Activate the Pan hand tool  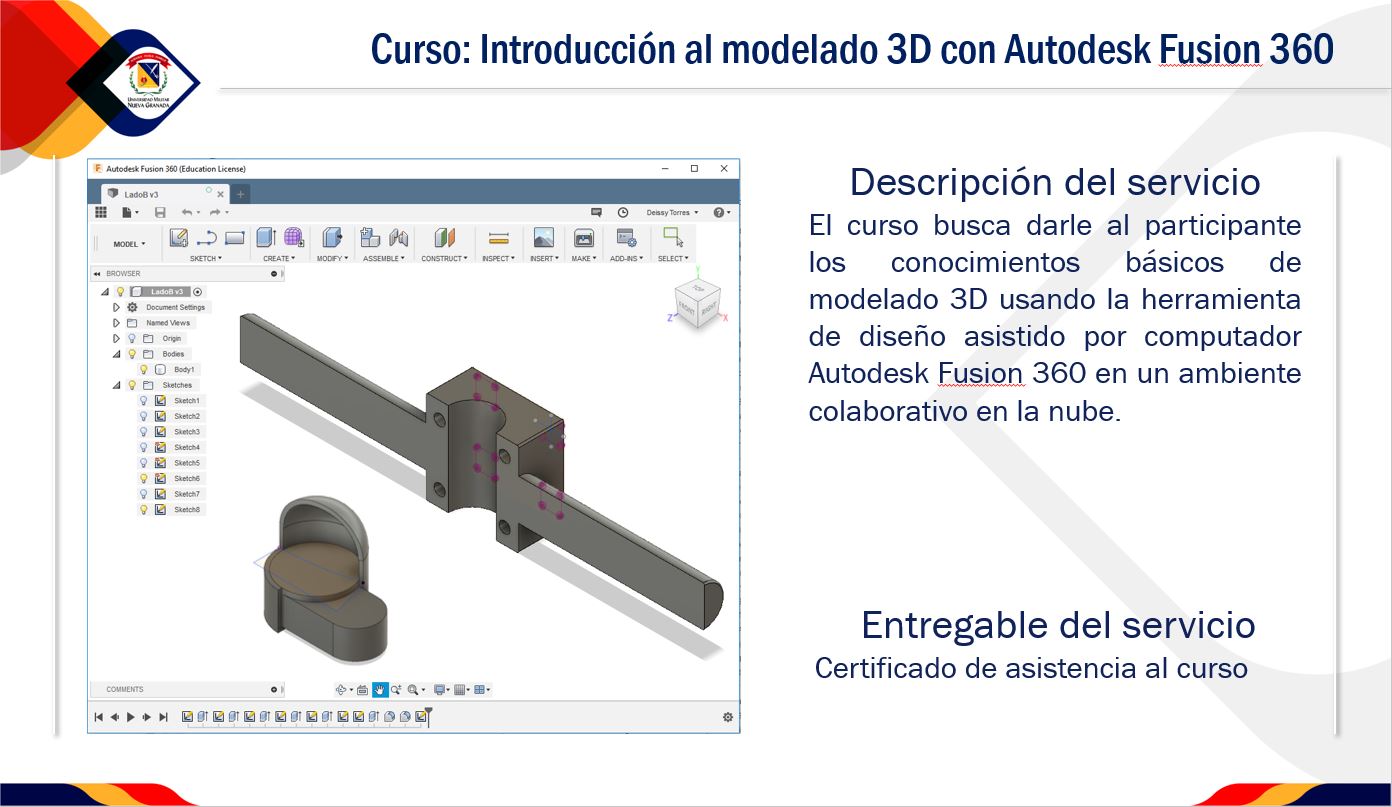pos(380,689)
